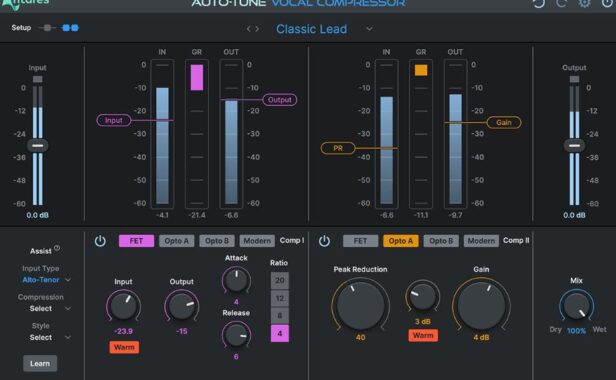Select Opto A mode for Comp II
The image size is (616, 380).
(x=401, y=241)
